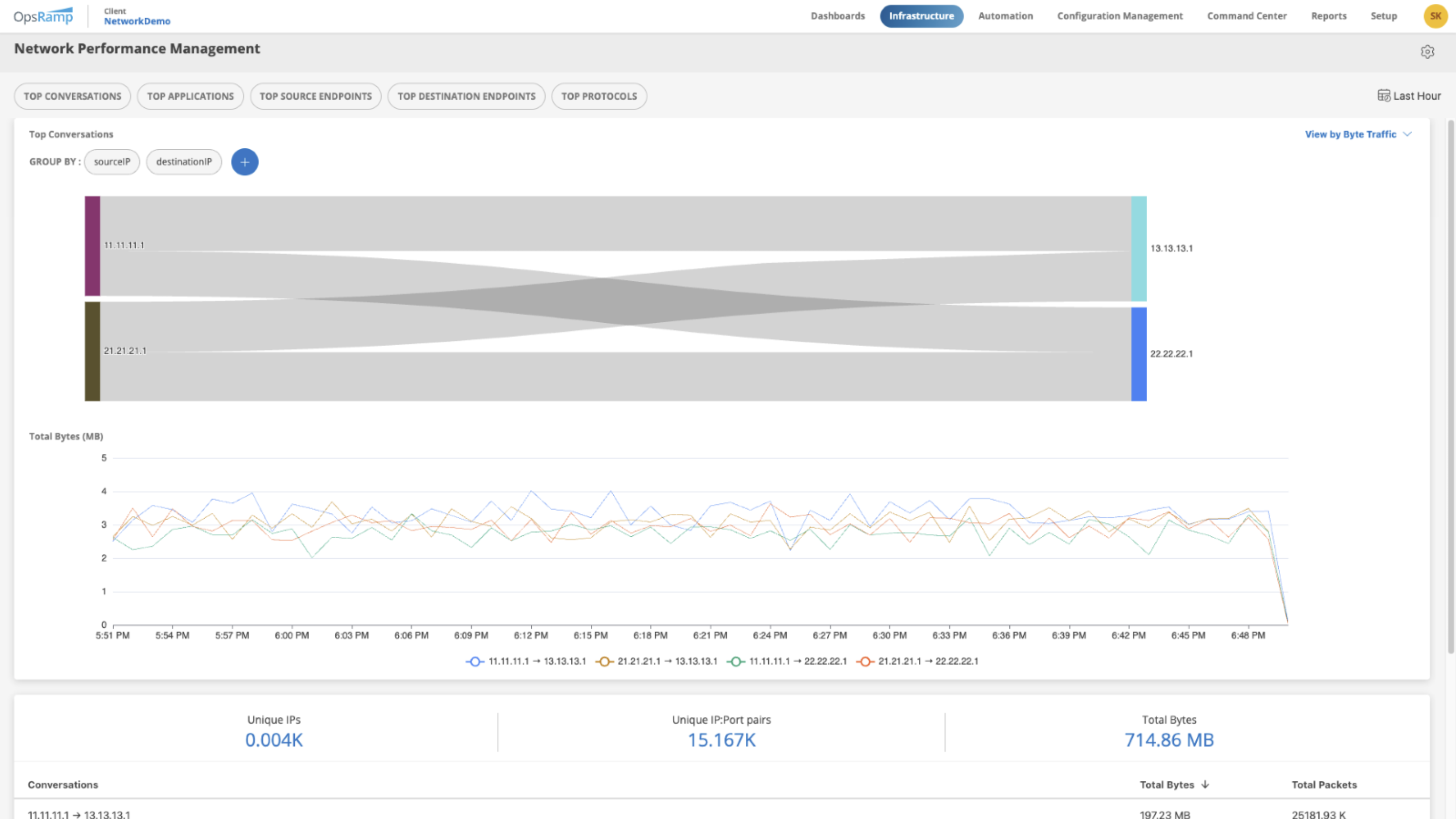Open the SK user profile avatar
The image size is (1456, 819).
coord(1435,16)
